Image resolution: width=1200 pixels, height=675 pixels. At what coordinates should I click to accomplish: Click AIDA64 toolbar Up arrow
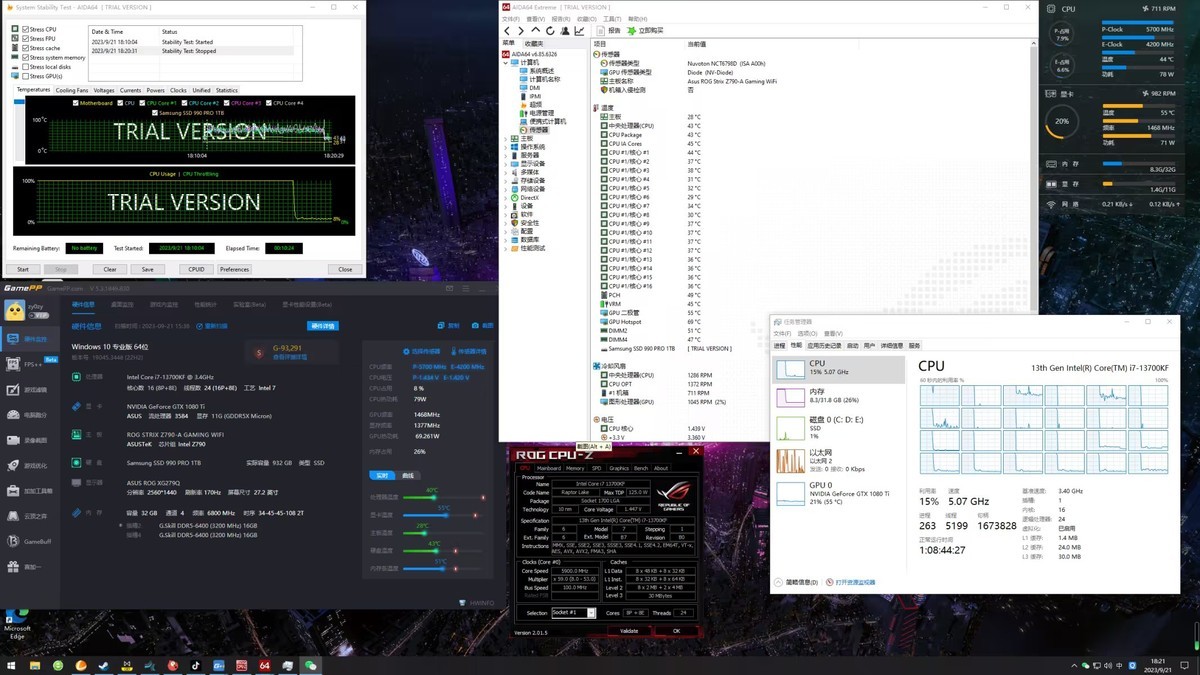pos(534,31)
